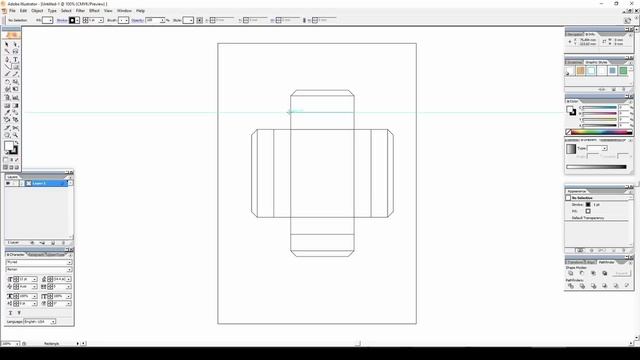Select the Hand tool
The image size is (640, 360).
[7, 135]
